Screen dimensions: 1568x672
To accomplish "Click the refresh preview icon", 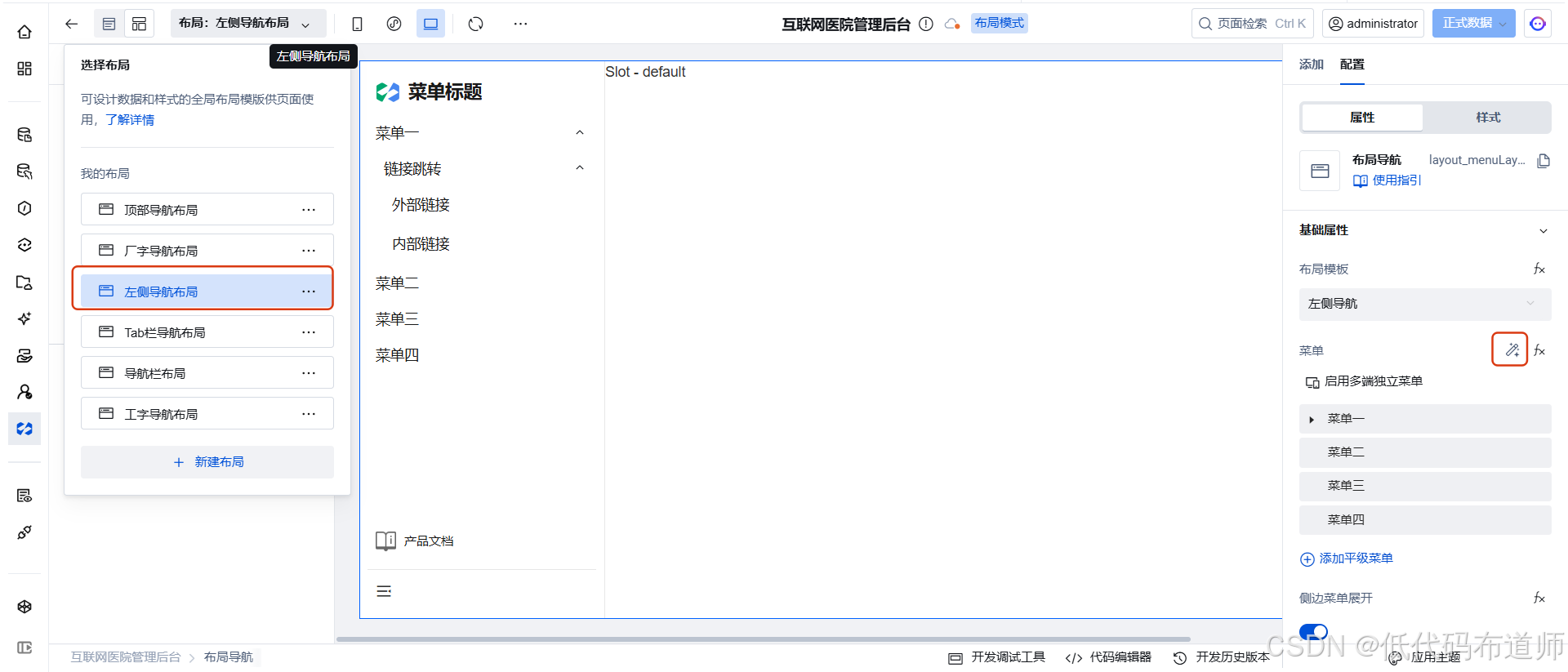I will (x=476, y=24).
